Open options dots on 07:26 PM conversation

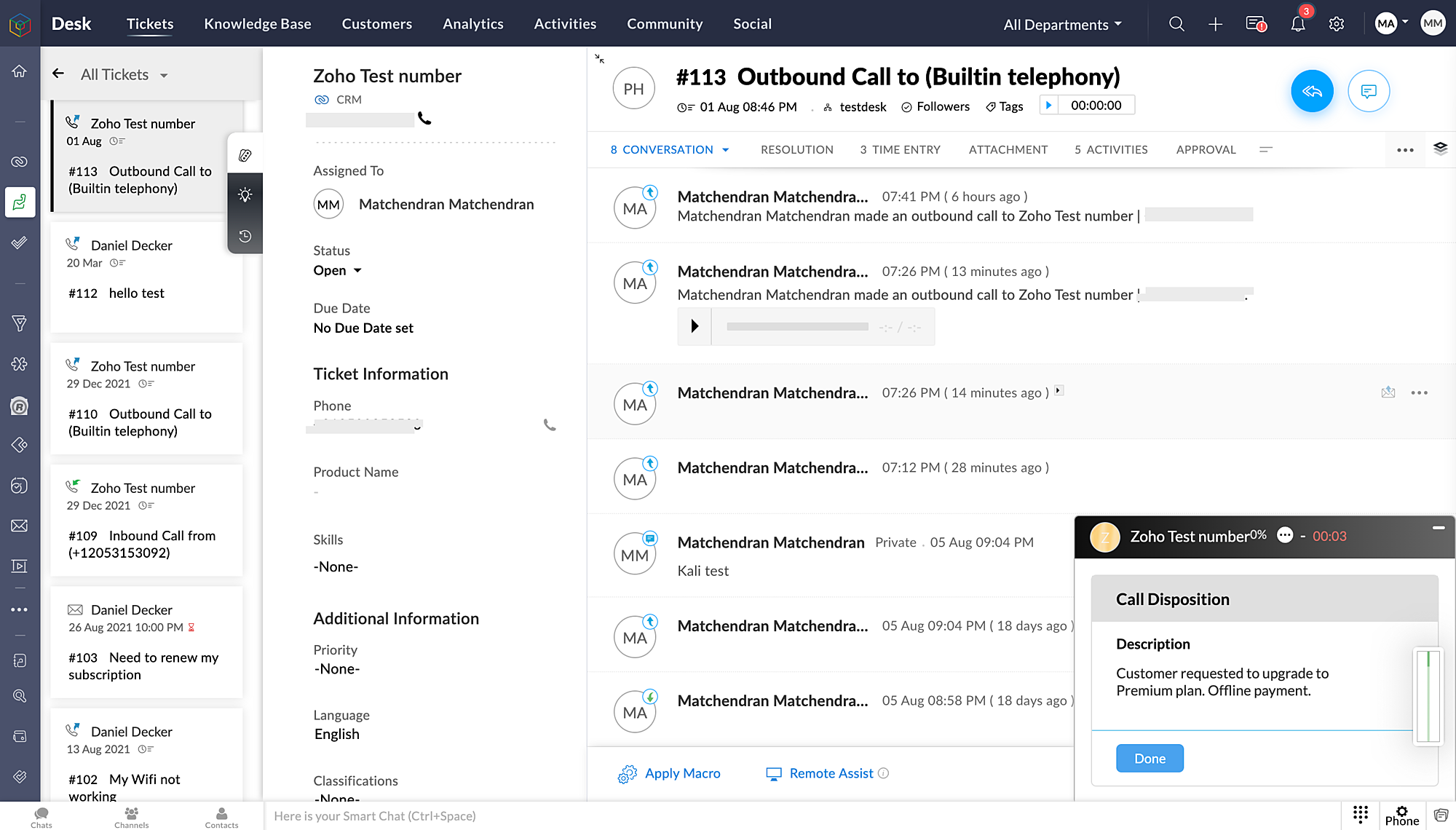1419,392
